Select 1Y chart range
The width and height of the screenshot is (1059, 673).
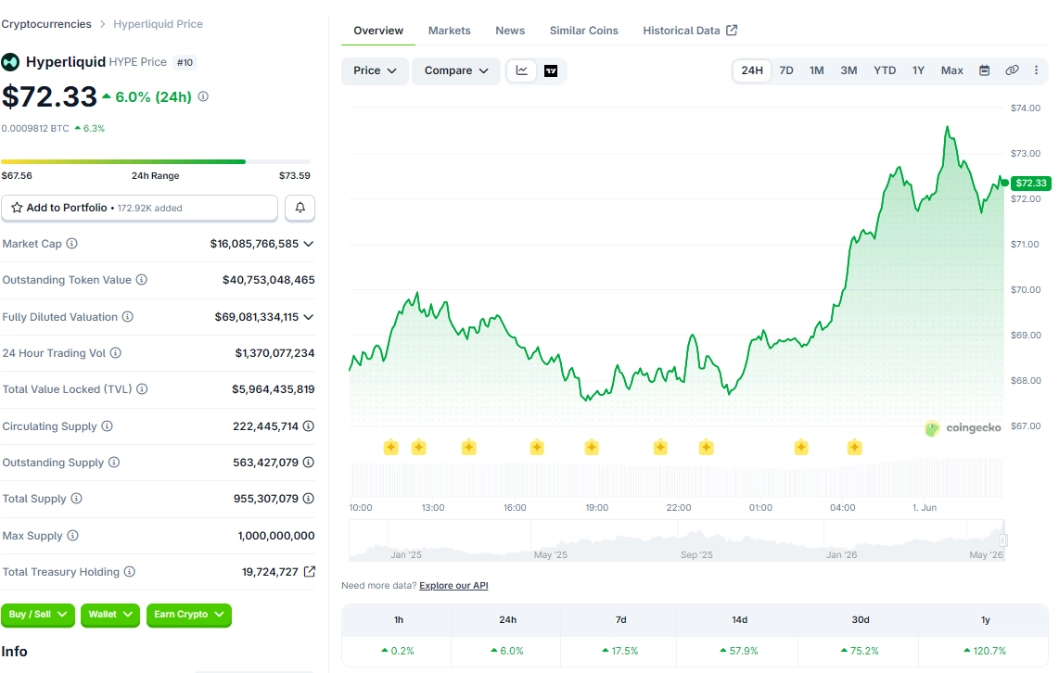click(x=919, y=70)
